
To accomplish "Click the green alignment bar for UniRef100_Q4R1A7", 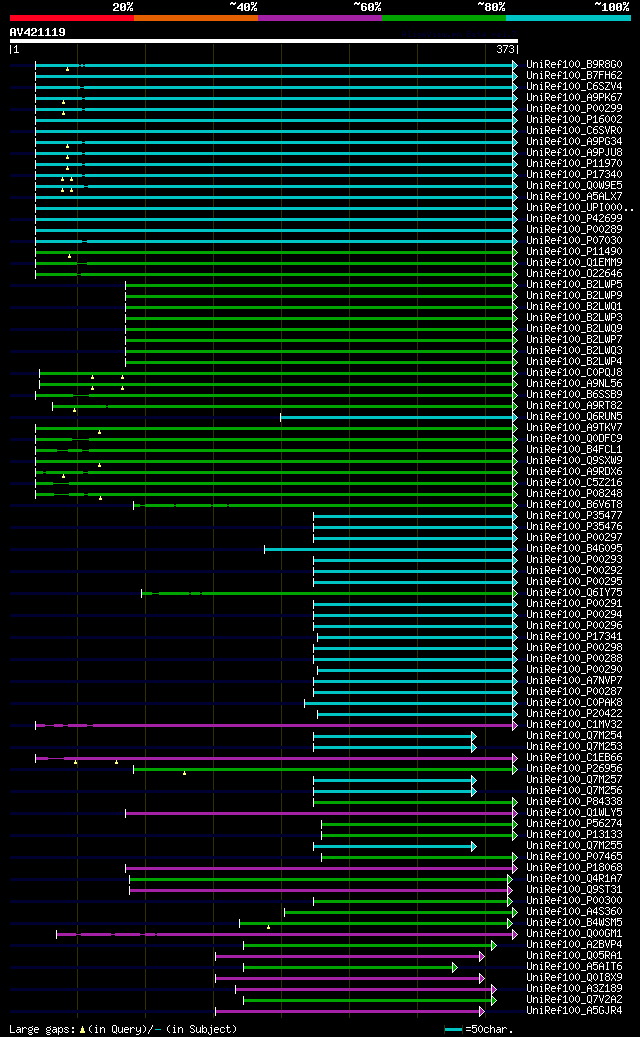I will point(321,878).
